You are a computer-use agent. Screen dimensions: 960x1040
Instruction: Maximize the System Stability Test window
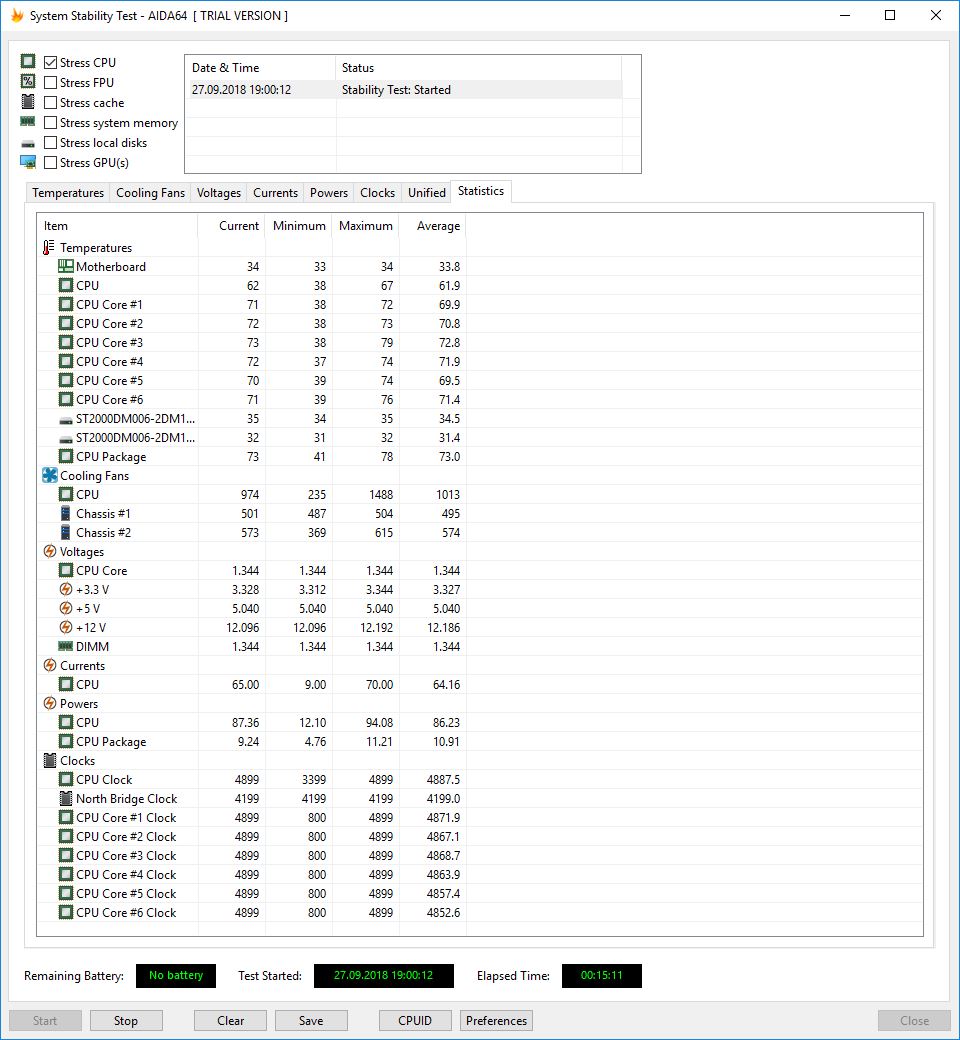click(890, 15)
